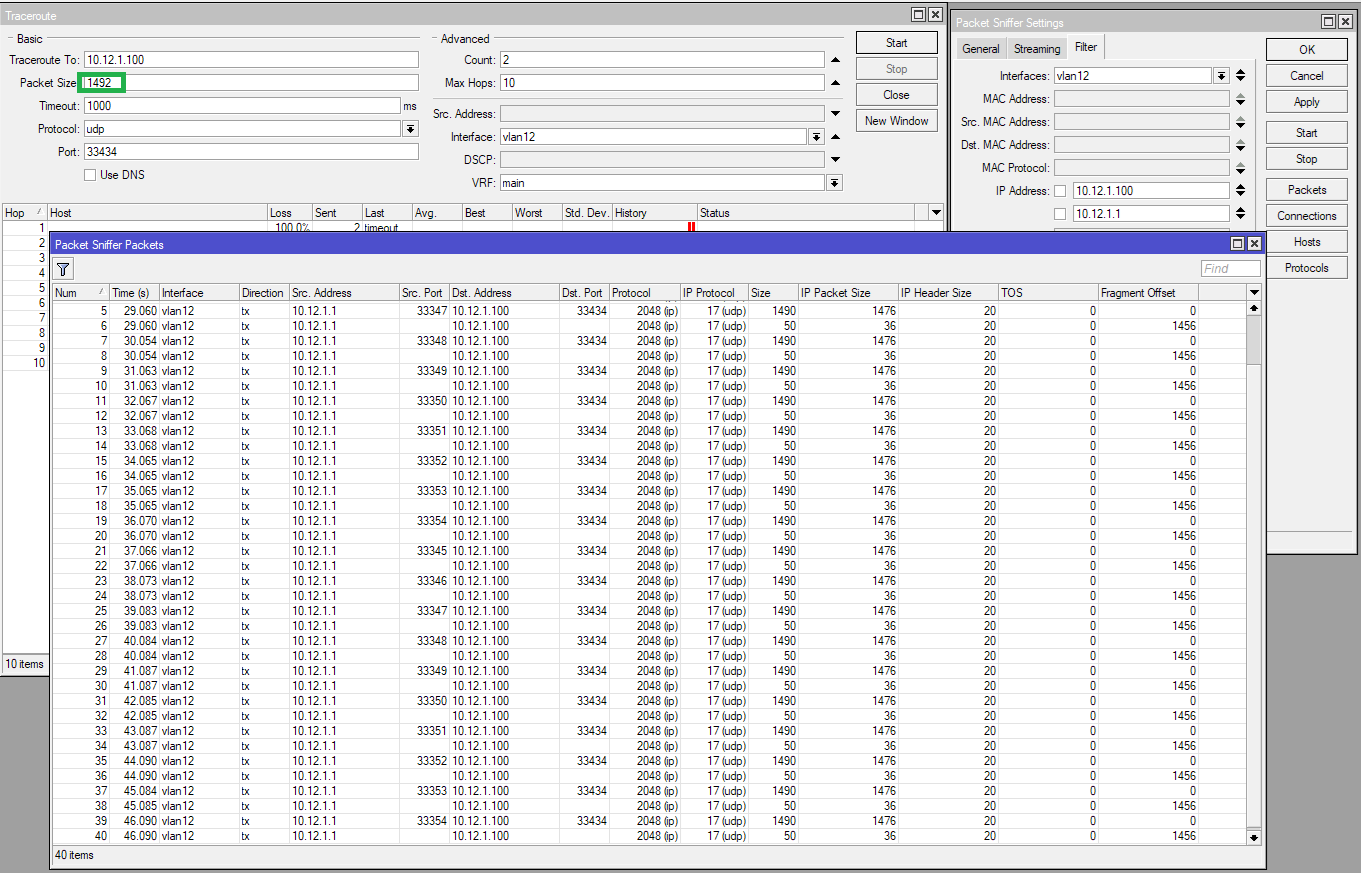Stop the packet sniffer
Screen dimensions: 1361x873
1307,159
